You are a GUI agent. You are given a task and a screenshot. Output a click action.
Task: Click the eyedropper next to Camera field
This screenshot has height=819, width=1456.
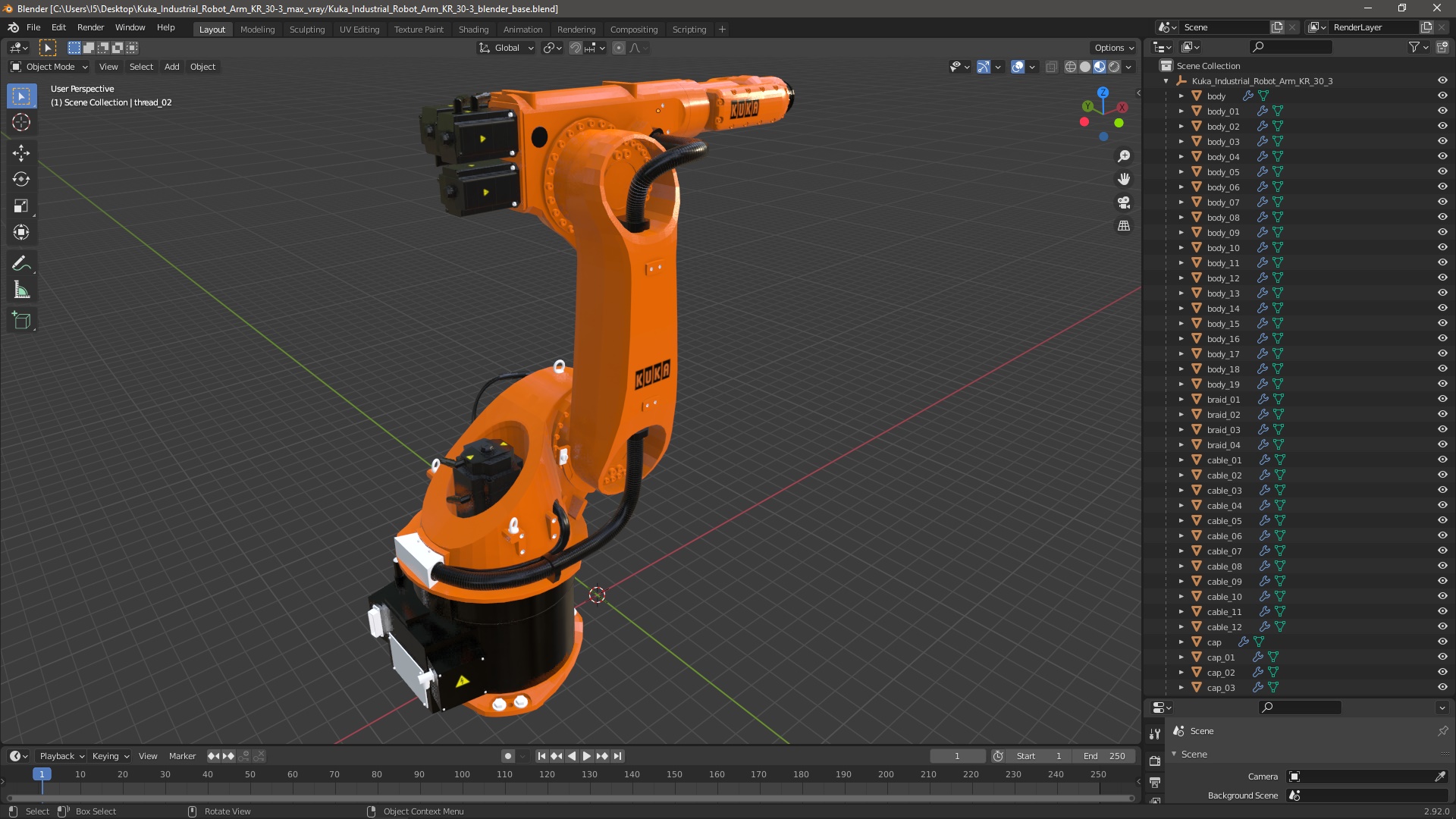pos(1440,777)
